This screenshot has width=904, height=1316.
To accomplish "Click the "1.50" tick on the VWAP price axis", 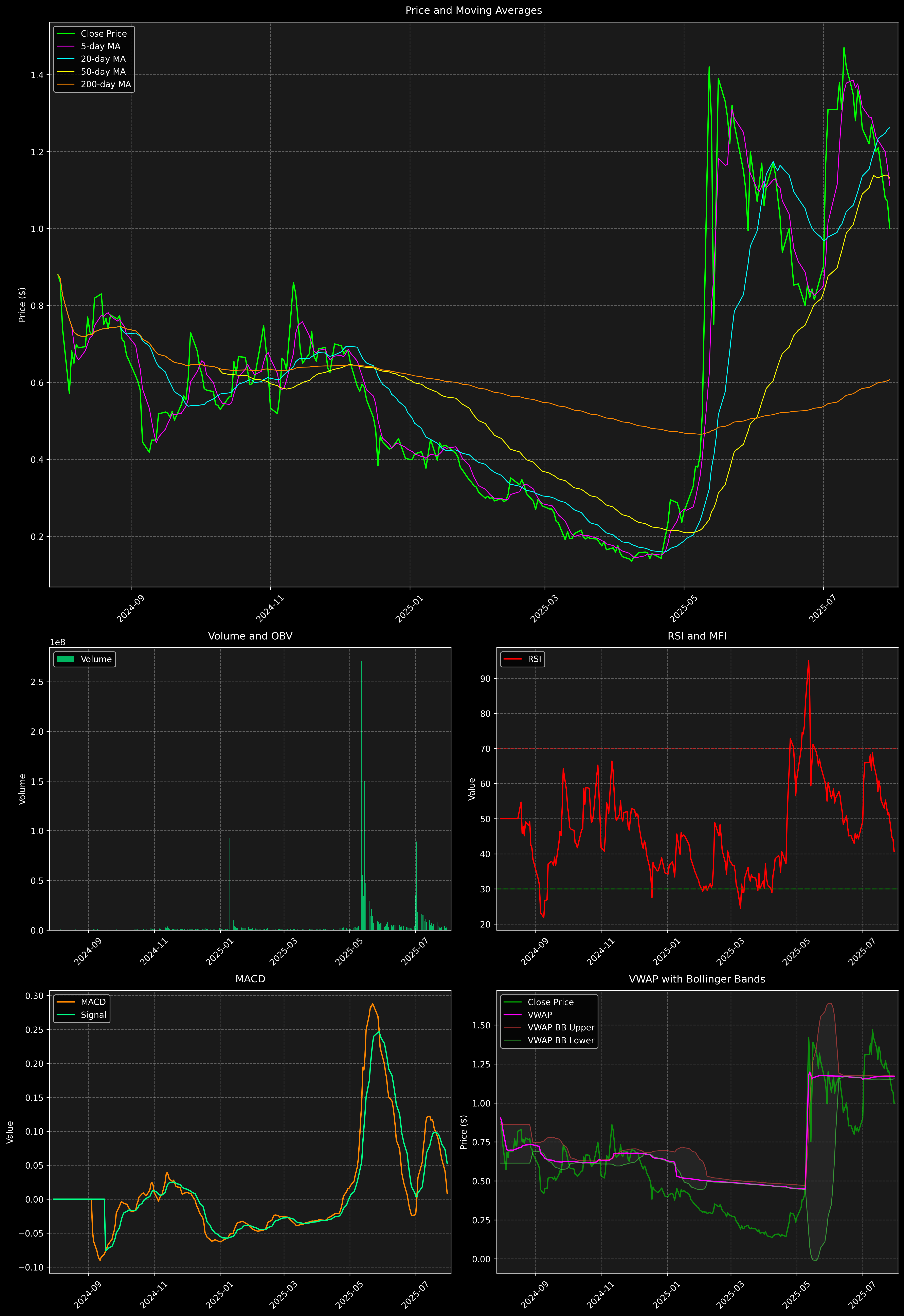I will (x=482, y=1026).
